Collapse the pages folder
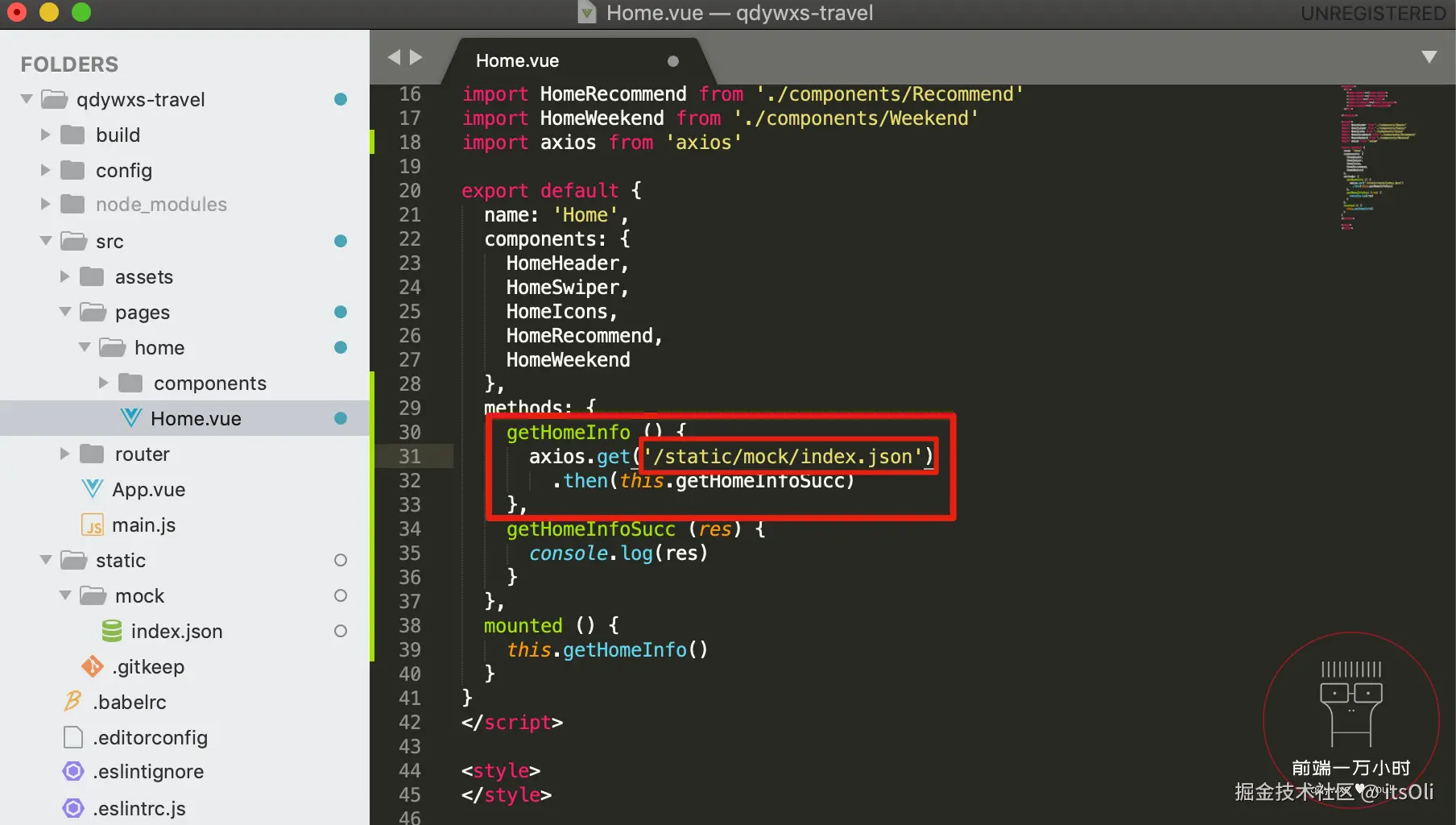Image resolution: width=1456 pixels, height=825 pixels. tap(65, 312)
